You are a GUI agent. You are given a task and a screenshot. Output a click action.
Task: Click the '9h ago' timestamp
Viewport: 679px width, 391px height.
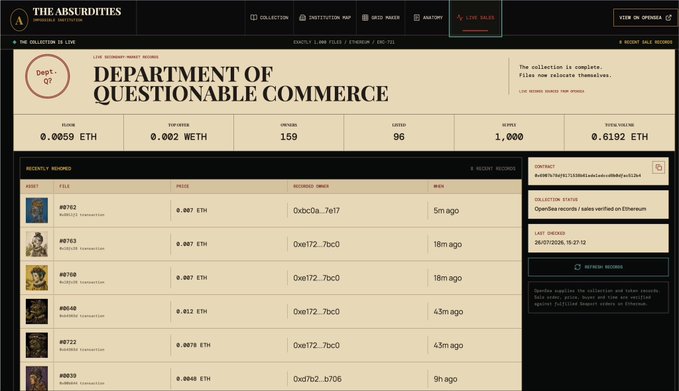[x=446, y=379]
